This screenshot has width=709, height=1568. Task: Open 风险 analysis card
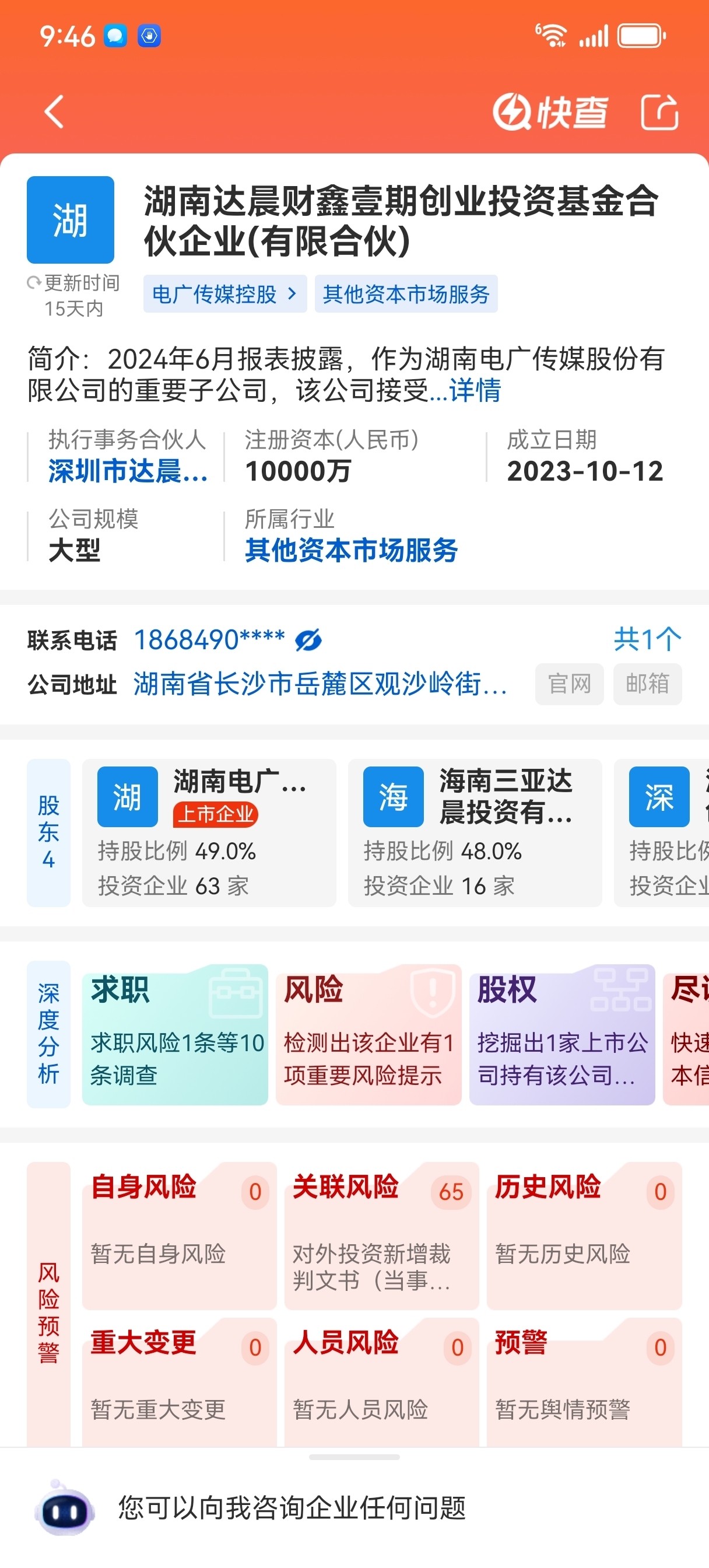[x=369, y=1034]
